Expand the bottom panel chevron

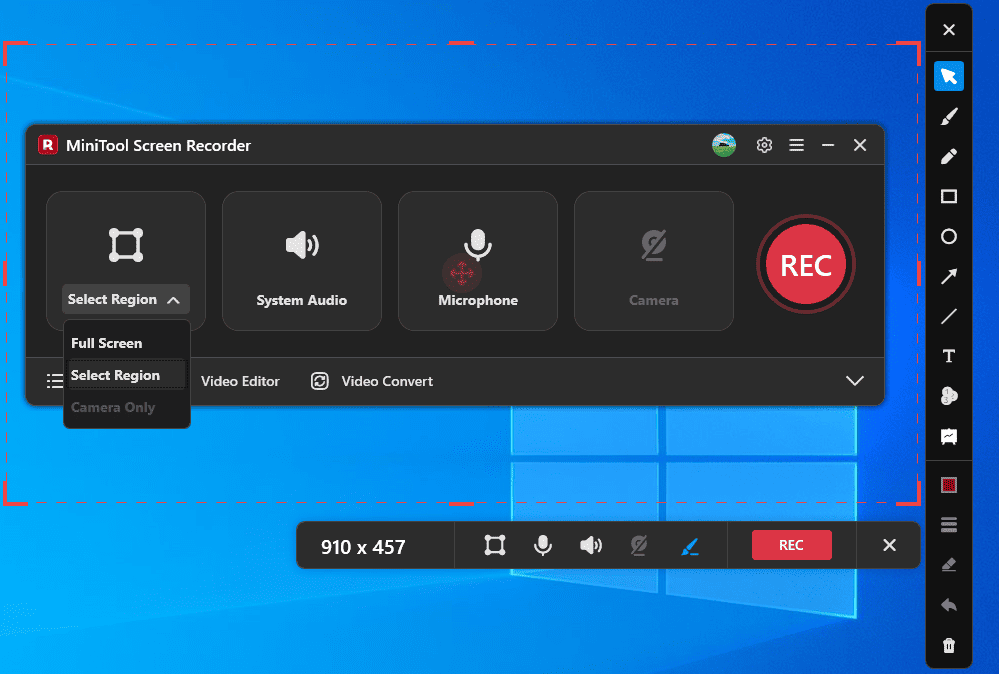(x=855, y=381)
